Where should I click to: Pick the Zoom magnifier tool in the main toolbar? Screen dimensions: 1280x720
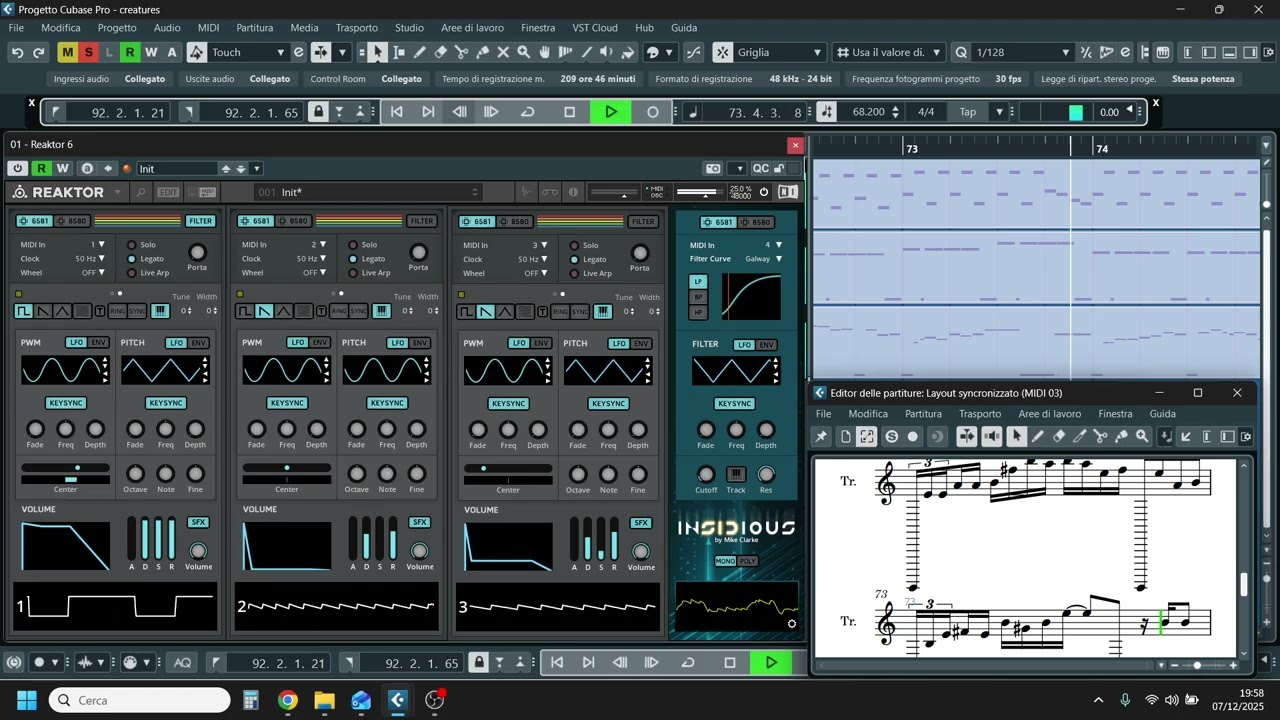coord(524,52)
